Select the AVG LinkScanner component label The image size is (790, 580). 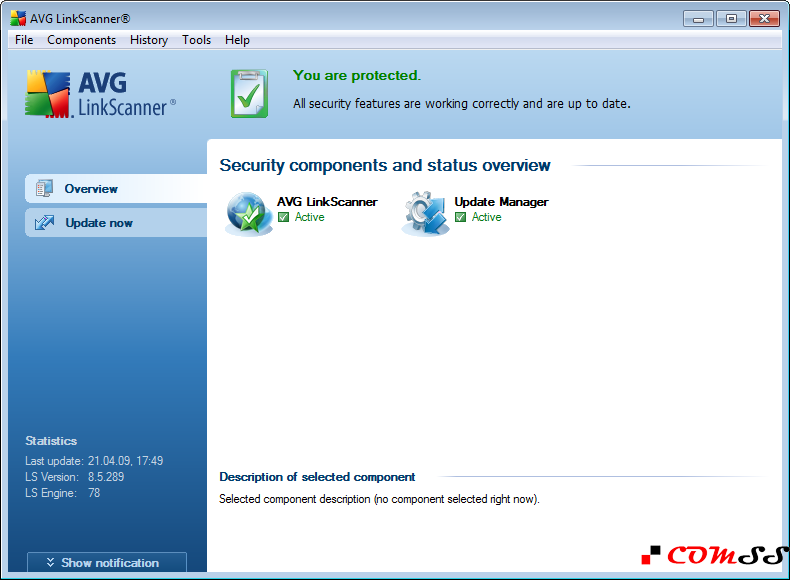(327, 202)
